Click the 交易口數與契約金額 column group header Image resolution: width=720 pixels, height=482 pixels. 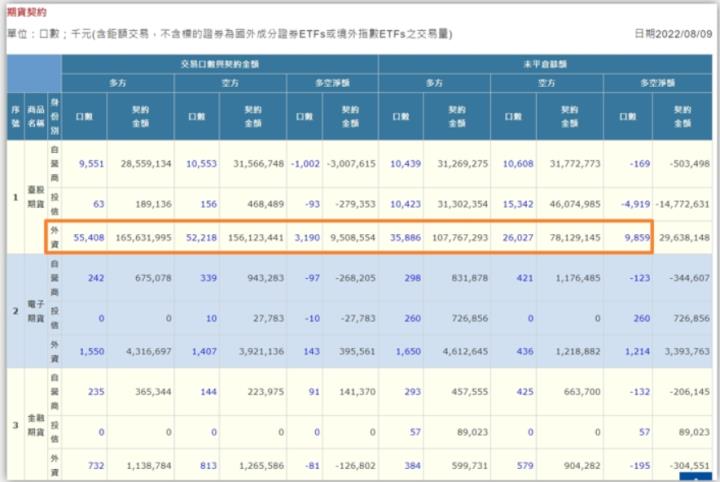point(219,64)
